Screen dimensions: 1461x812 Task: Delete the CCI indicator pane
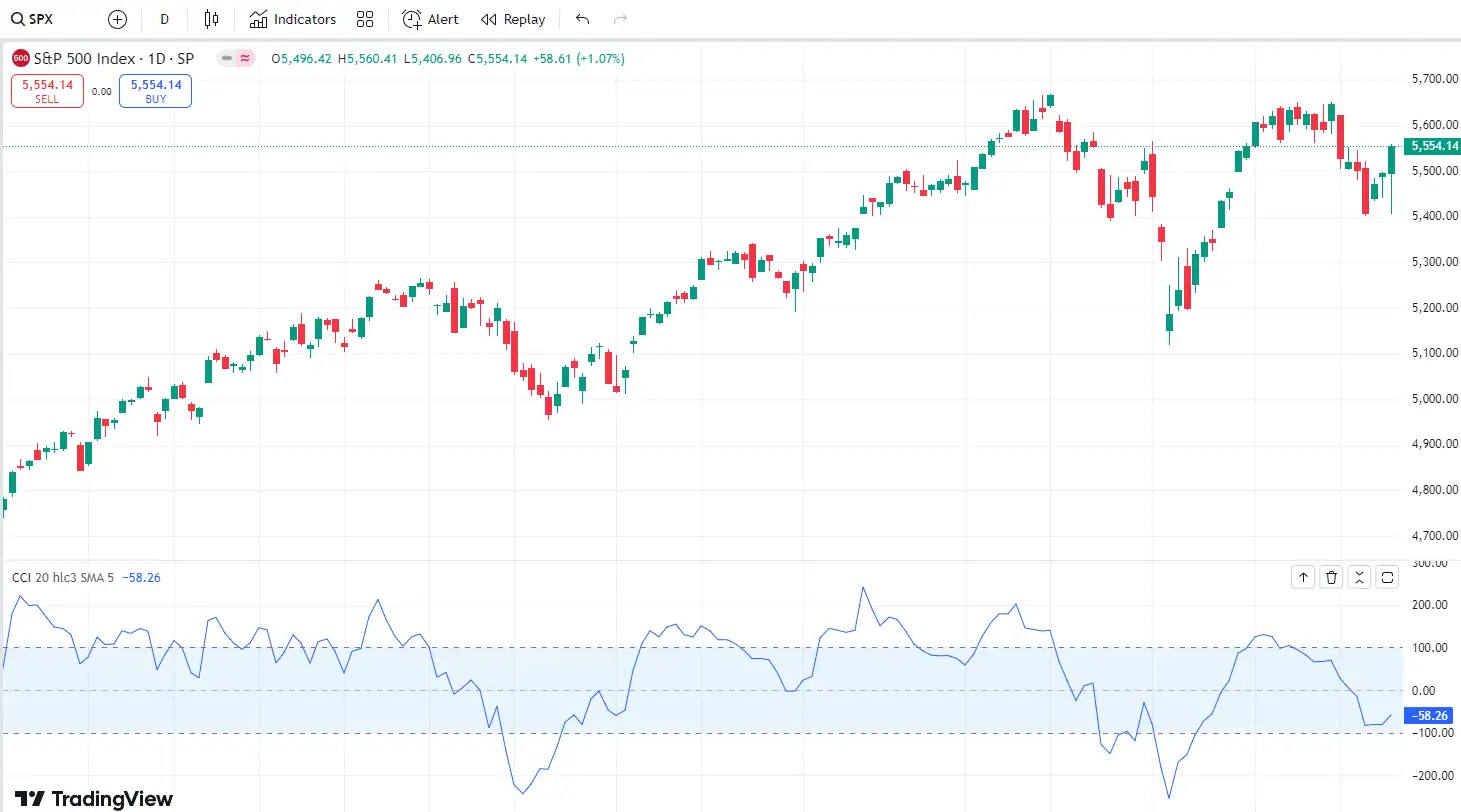coord(1330,577)
